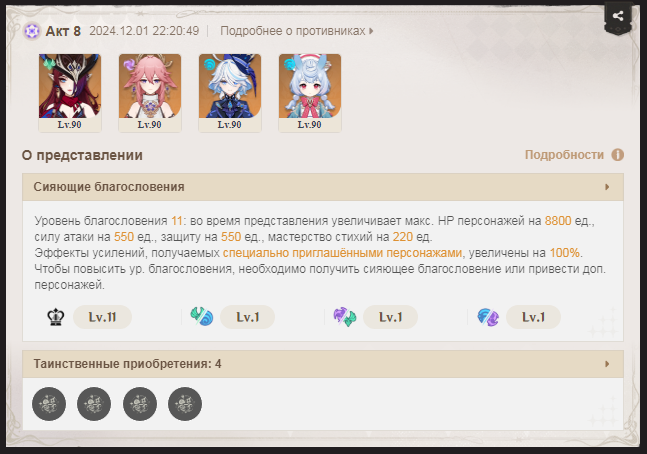Click the crown blessing level icon
The image size is (647, 454).
[x=56, y=317]
